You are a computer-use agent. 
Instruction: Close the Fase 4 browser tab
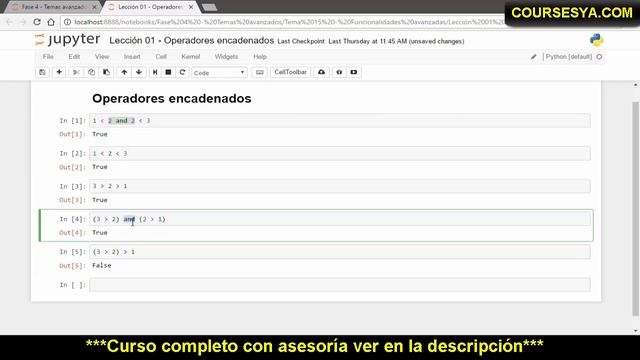[95, 7]
